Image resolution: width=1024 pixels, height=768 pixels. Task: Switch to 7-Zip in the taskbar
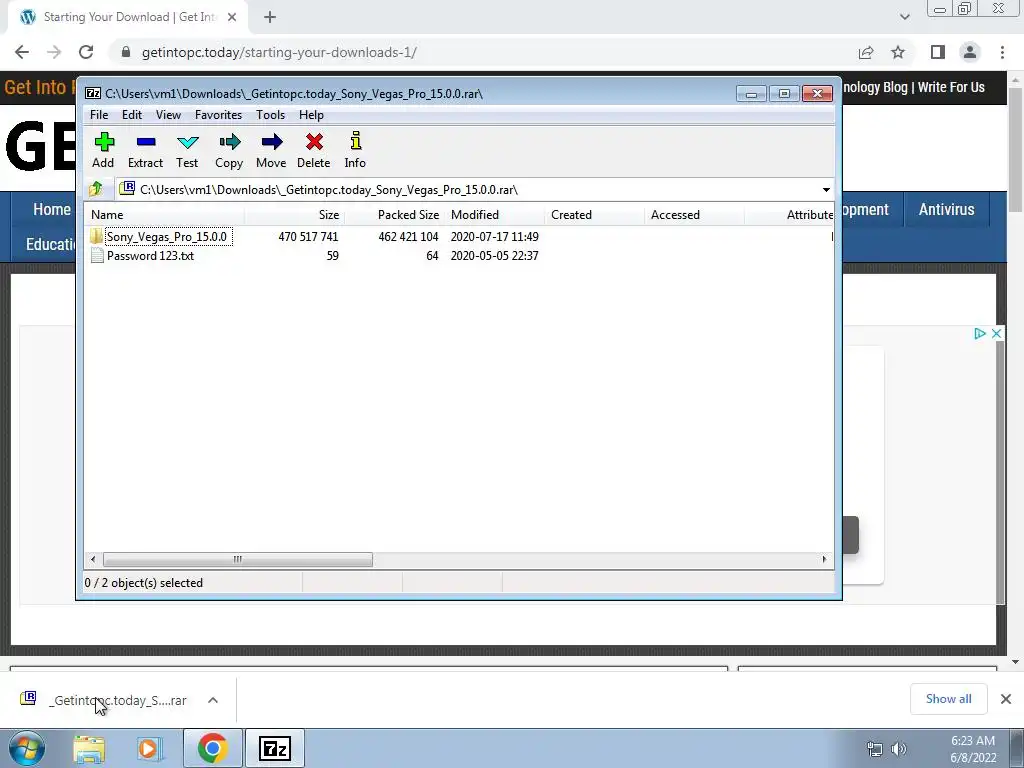(274, 749)
